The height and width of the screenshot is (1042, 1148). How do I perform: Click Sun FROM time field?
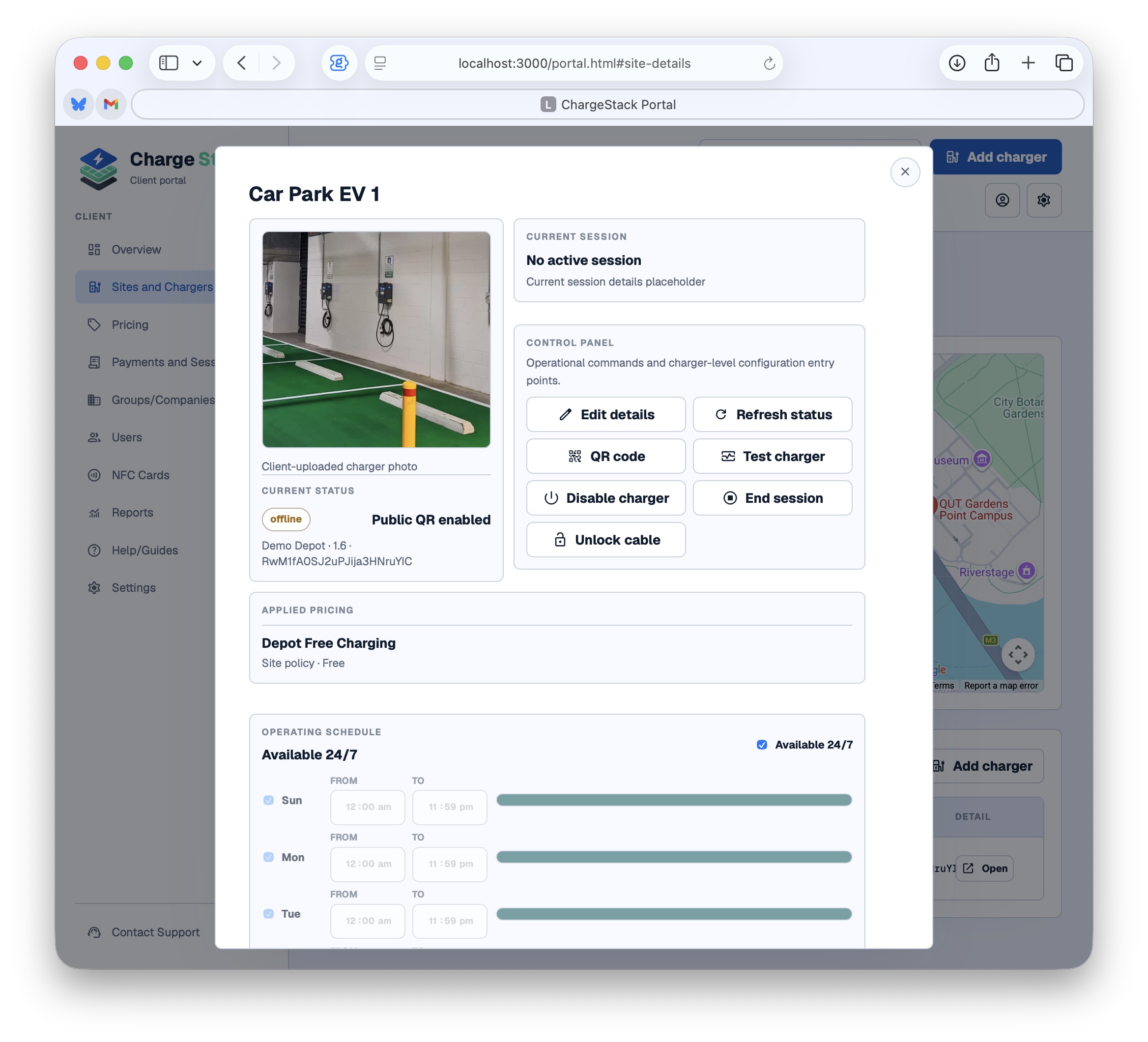[368, 807]
